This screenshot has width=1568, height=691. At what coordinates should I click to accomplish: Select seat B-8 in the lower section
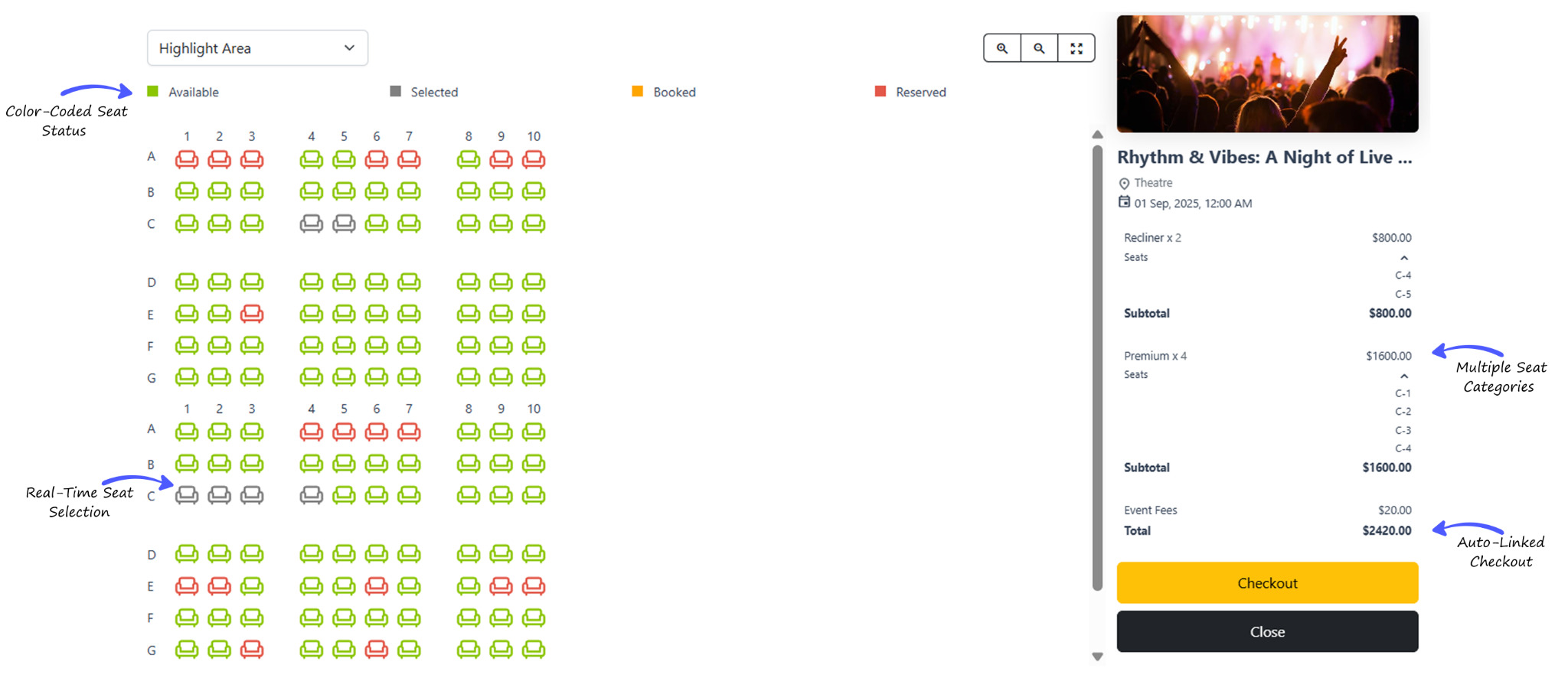(x=469, y=463)
